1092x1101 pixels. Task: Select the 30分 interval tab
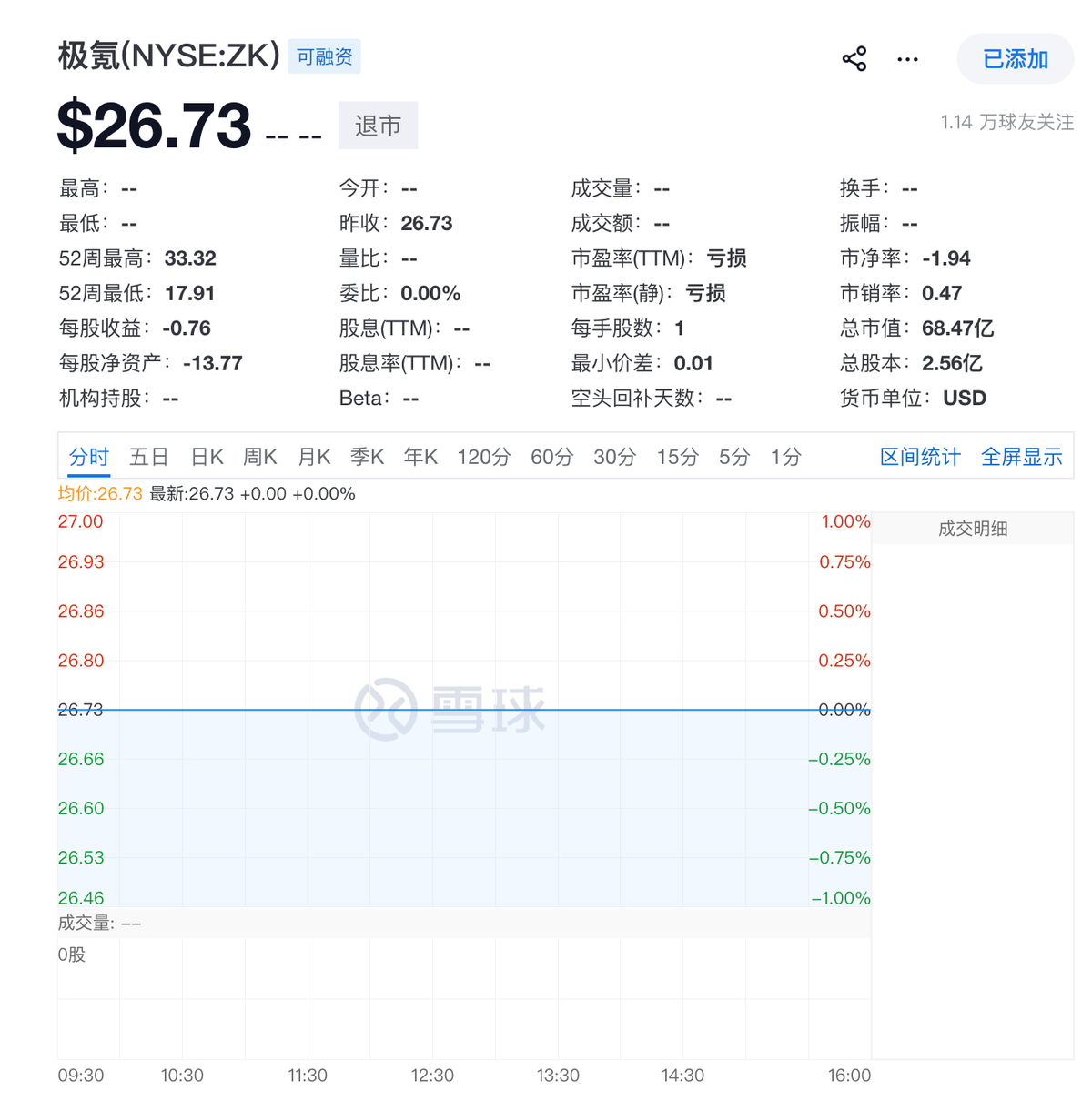(614, 458)
